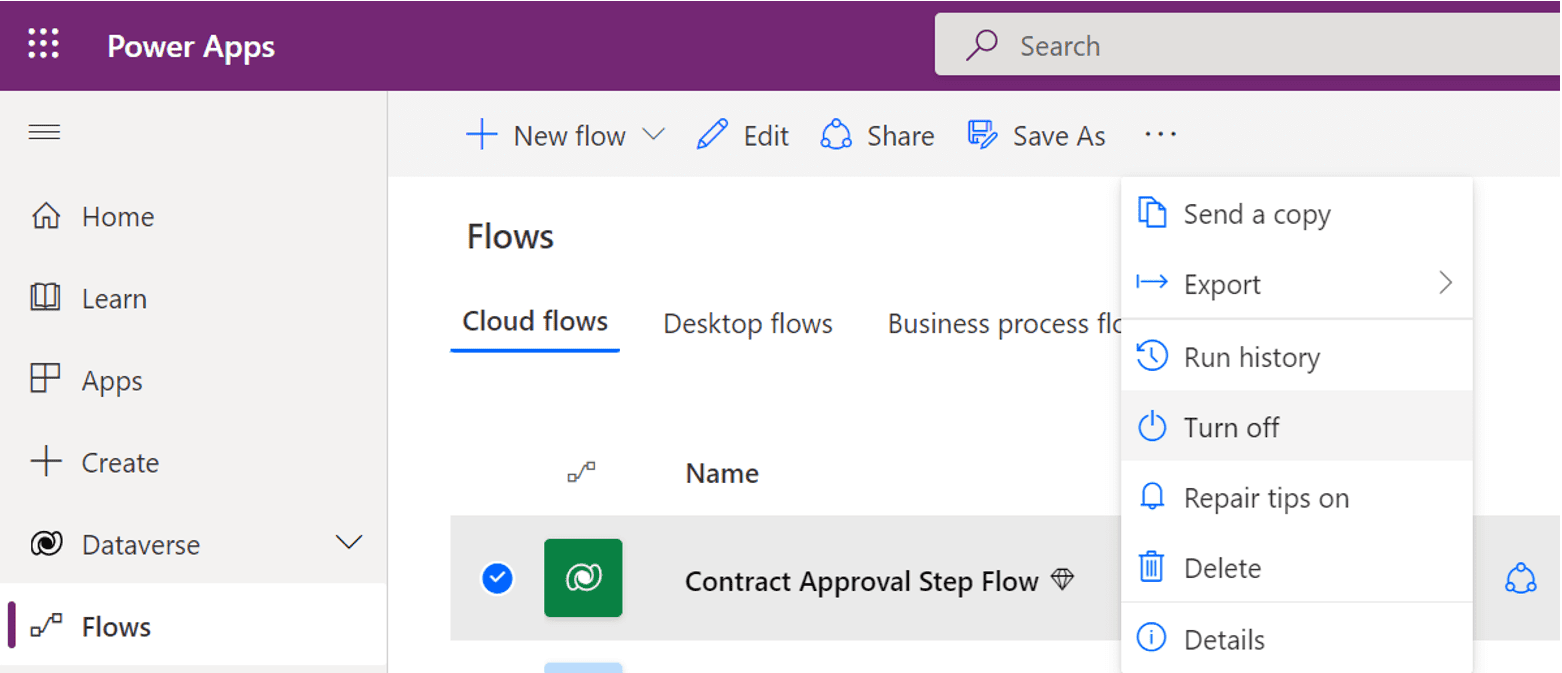Click the share icon in flow row

pos(1520,578)
